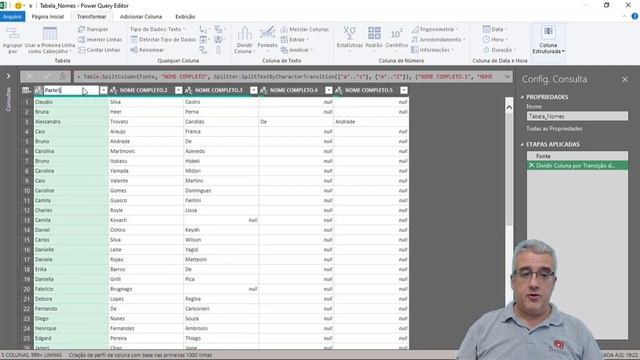Click the table corner menu icon
The image size is (640, 360).
click(x=27, y=90)
